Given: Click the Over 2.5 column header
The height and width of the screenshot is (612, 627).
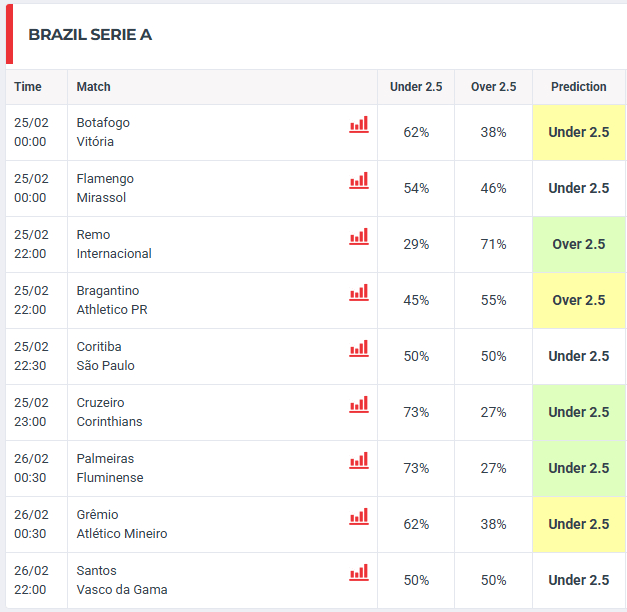Looking at the screenshot, I should [x=494, y=87].
